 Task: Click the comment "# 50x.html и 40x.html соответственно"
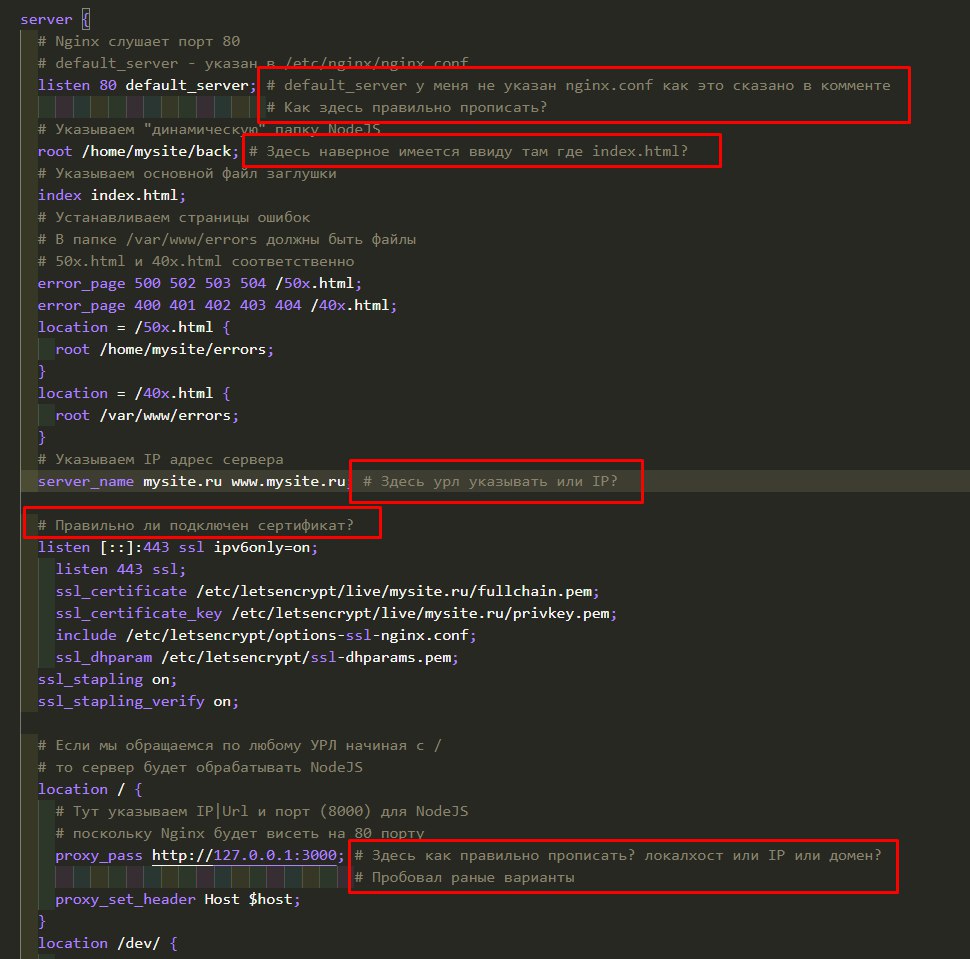(195, 262)
